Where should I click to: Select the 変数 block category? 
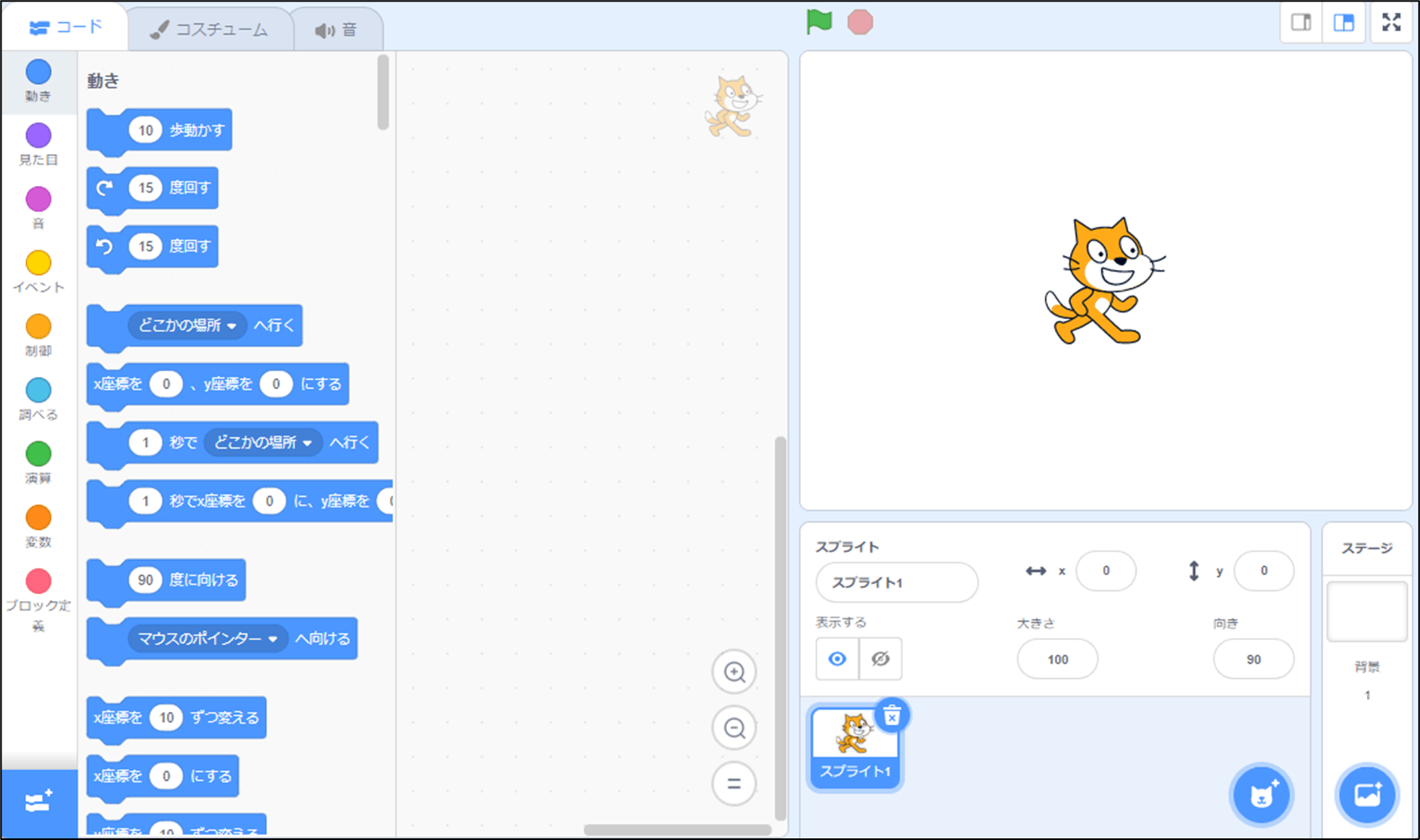[x=38, y=526]
